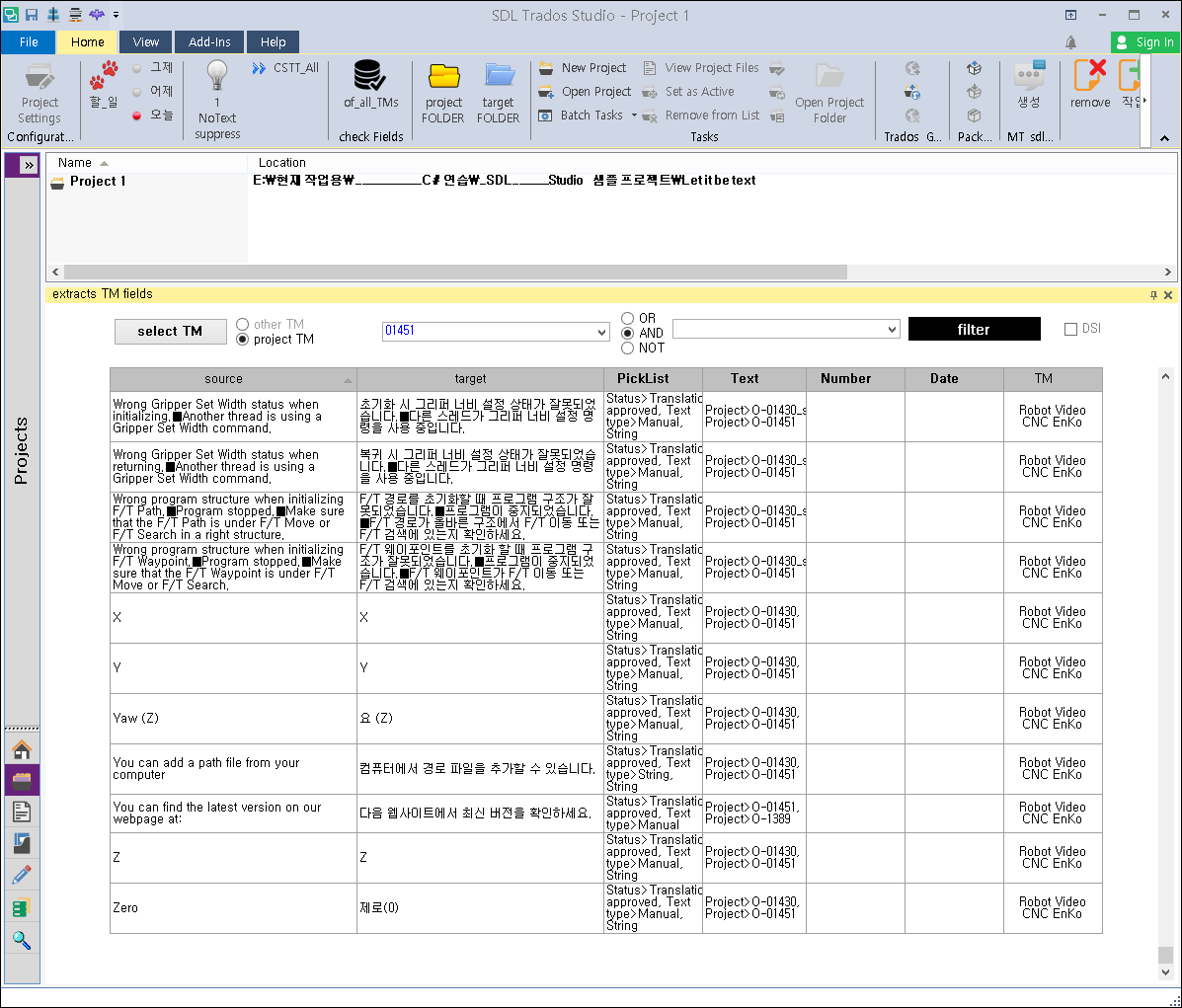Switch to the other TM radio button
1182x1008 pixels.
(x=242, y=324)
